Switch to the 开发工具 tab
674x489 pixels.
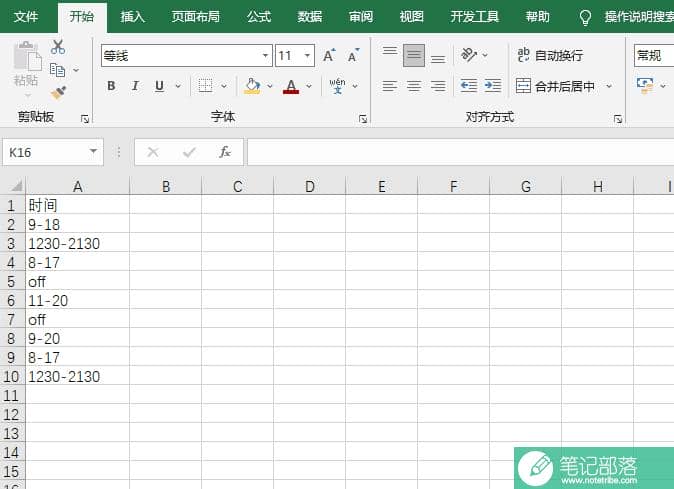tap(475, 17)
